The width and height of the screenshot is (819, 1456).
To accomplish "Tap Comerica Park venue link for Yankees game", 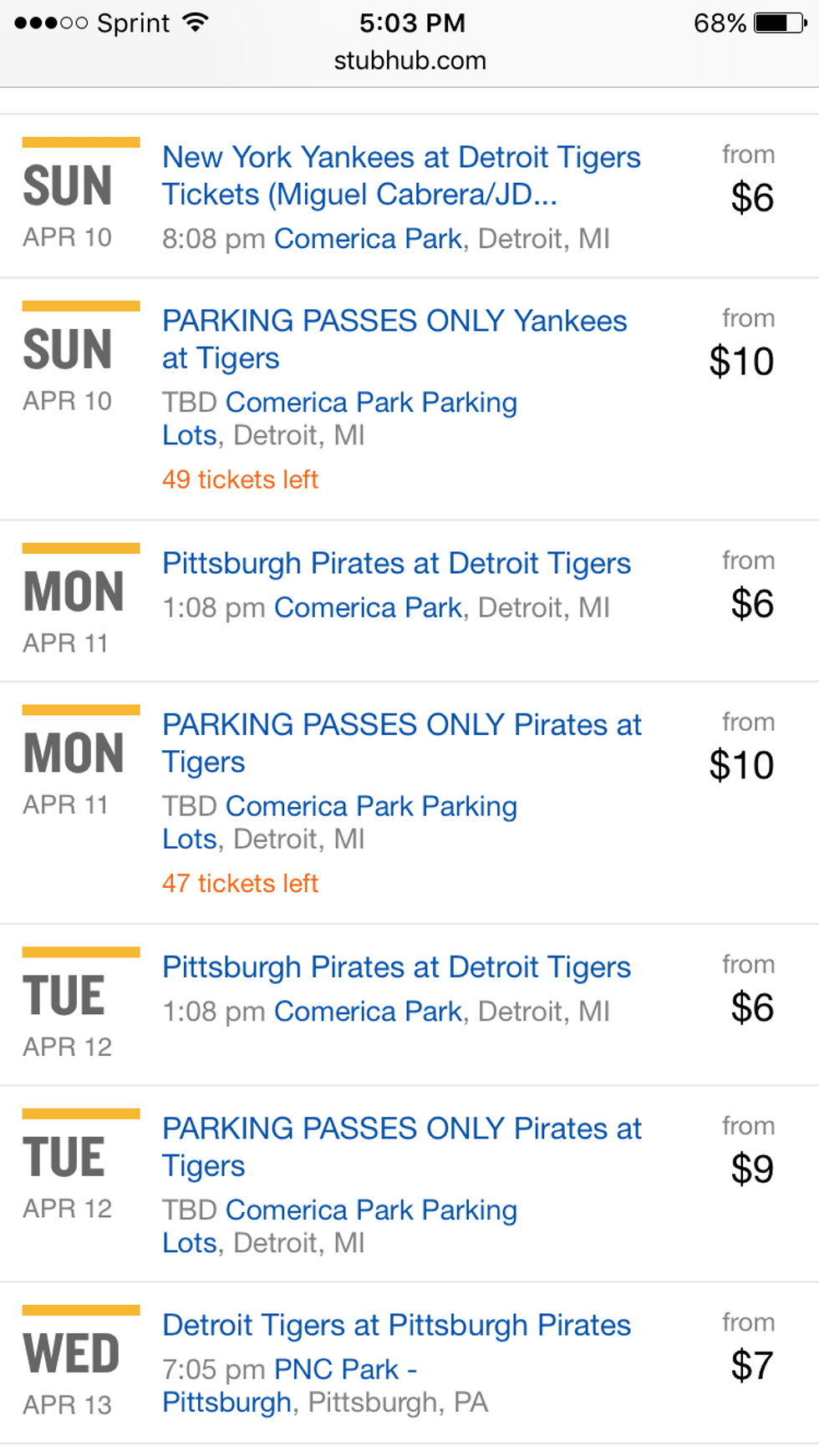I will tap(368, 240).
